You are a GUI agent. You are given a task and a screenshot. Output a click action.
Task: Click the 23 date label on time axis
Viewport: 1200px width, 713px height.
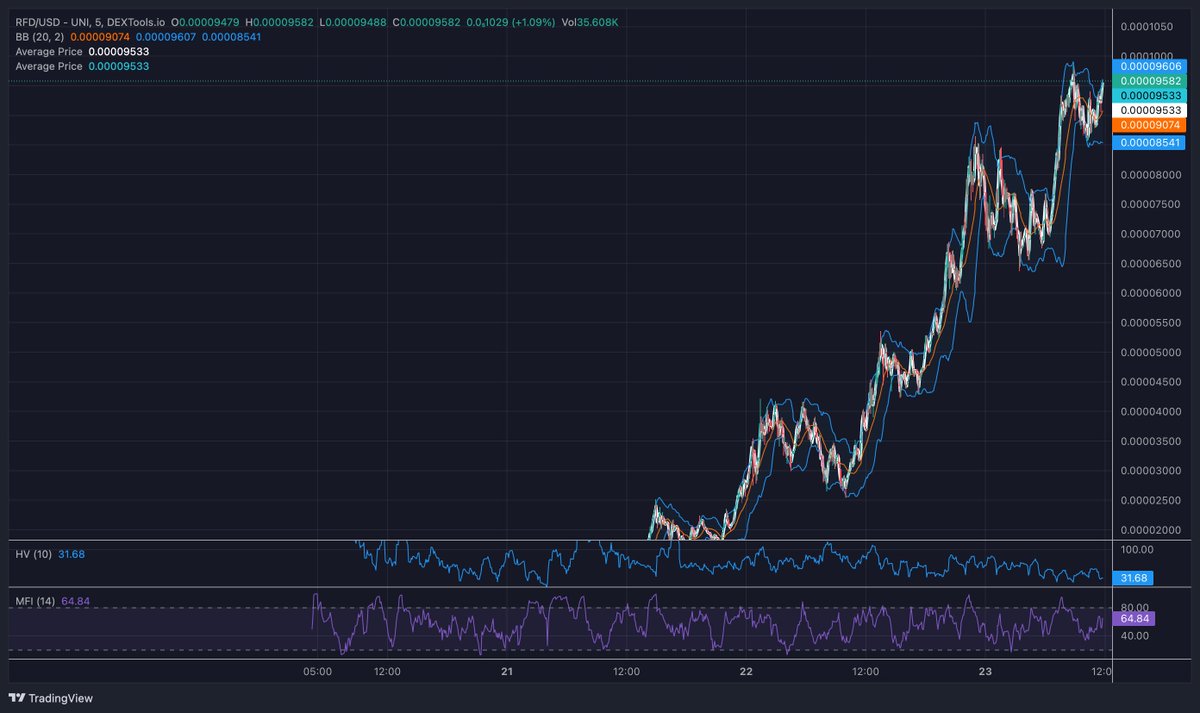(x=985, y=672)
